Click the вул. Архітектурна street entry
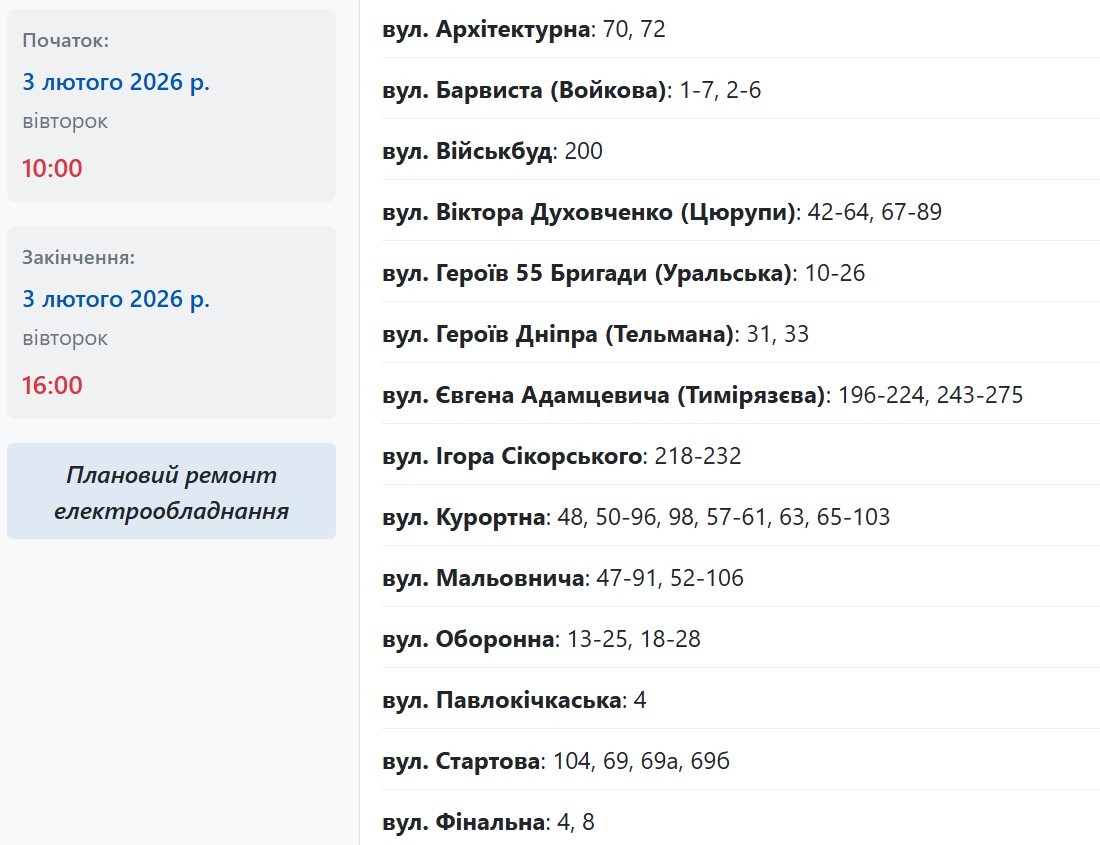1100x845 pixels. pos(524,30)
